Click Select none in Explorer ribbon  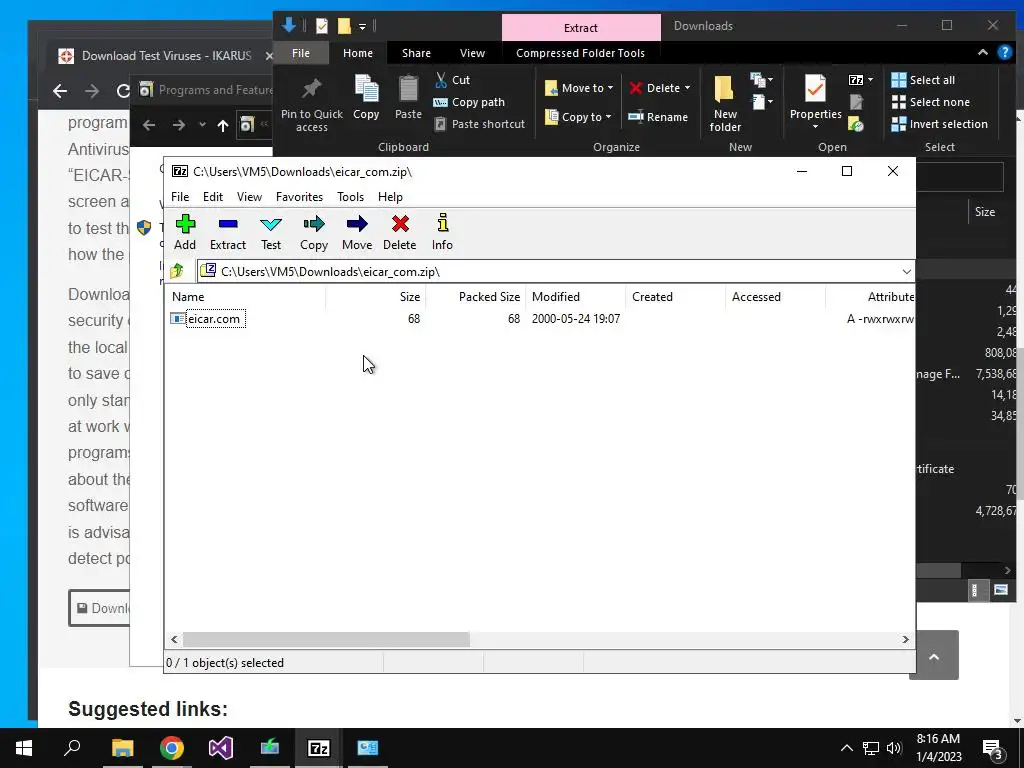(931, 102)
